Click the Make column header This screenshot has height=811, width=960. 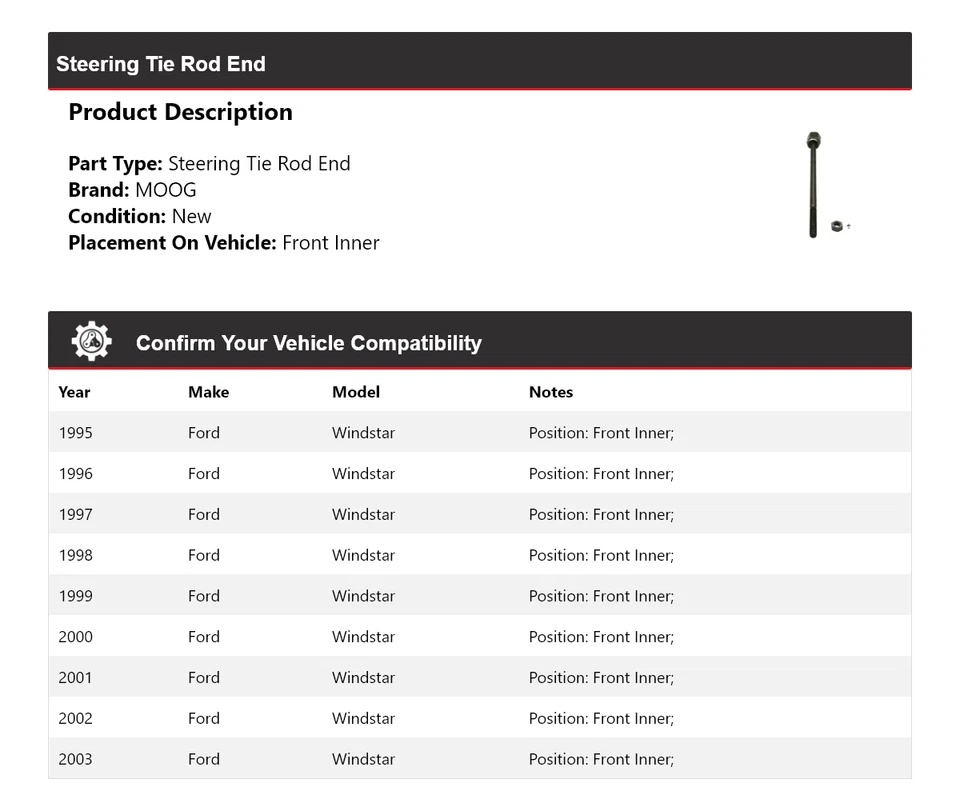tap(208, 392)
